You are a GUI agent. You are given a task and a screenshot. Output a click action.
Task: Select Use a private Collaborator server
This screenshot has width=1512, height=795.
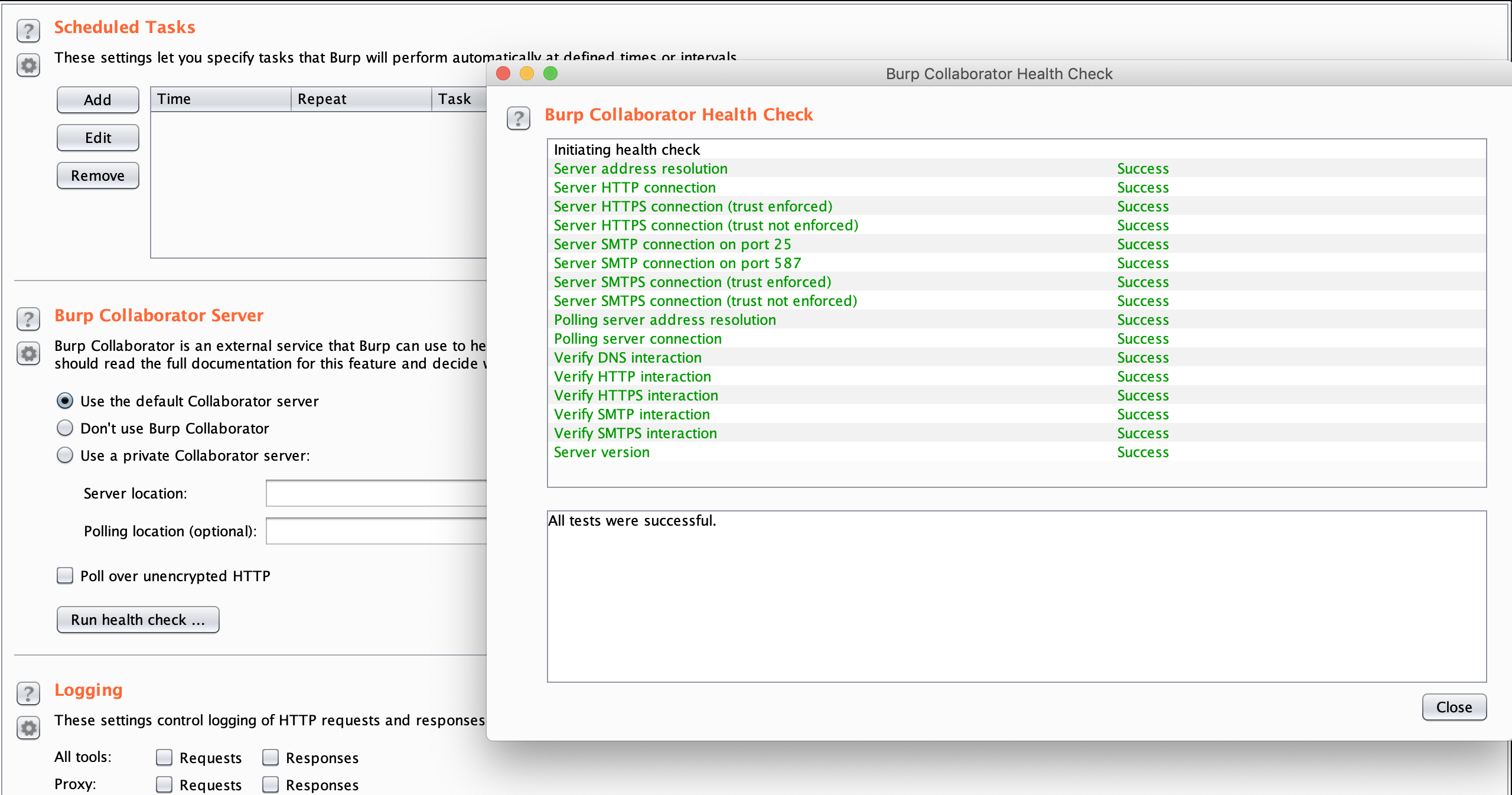click(65, 455)
